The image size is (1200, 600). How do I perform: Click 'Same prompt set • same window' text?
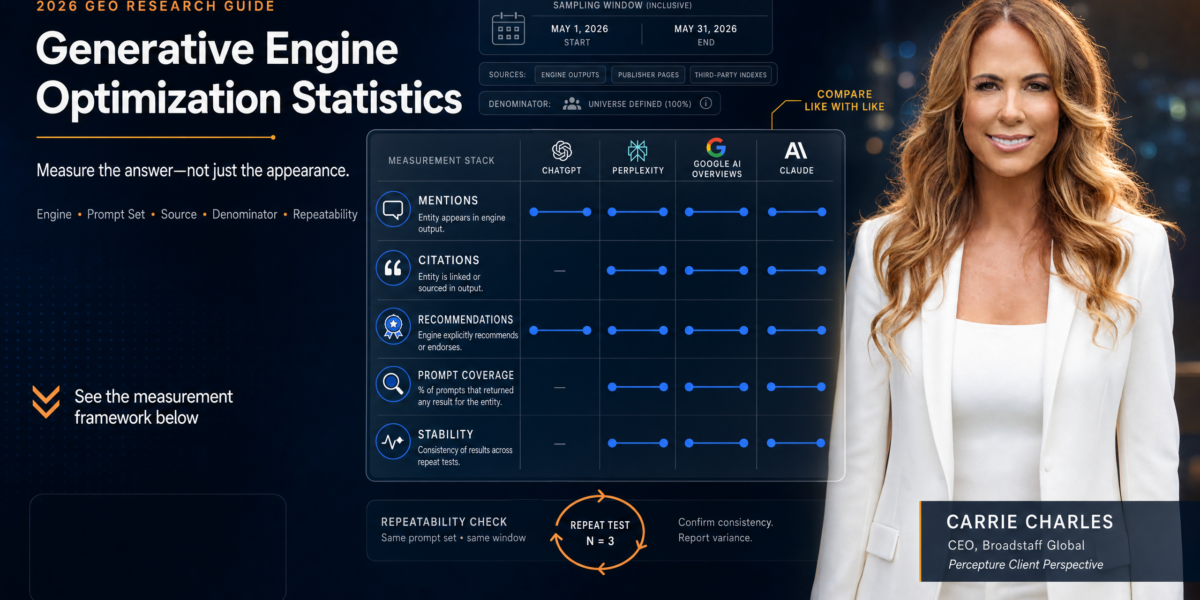tap(453, 538)
